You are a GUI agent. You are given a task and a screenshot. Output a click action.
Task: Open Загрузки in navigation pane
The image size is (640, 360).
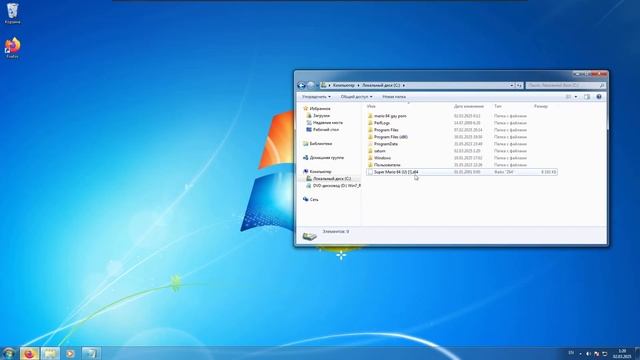[x=321, y=116]
